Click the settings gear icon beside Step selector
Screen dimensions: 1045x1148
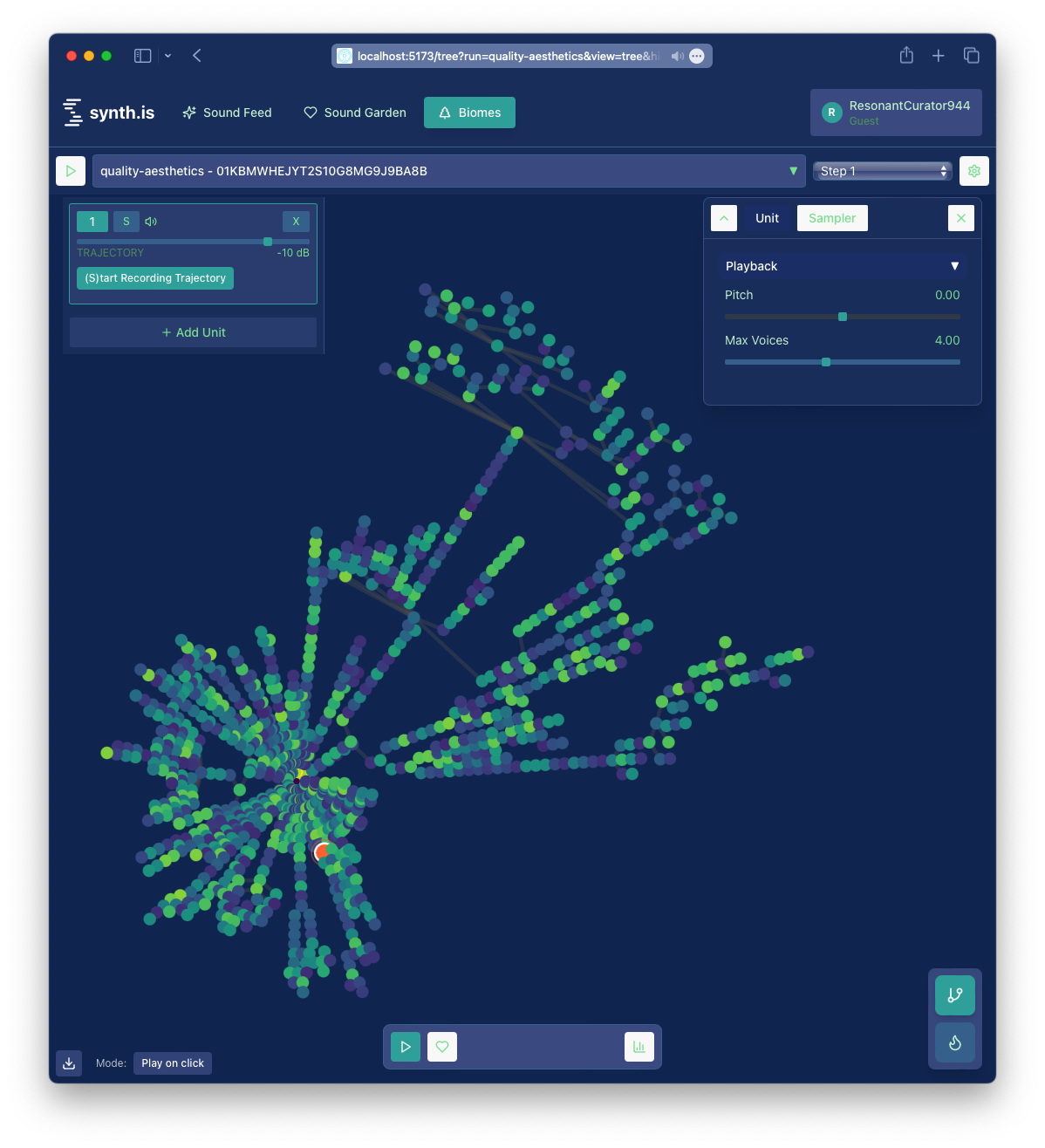pos(973,171)
